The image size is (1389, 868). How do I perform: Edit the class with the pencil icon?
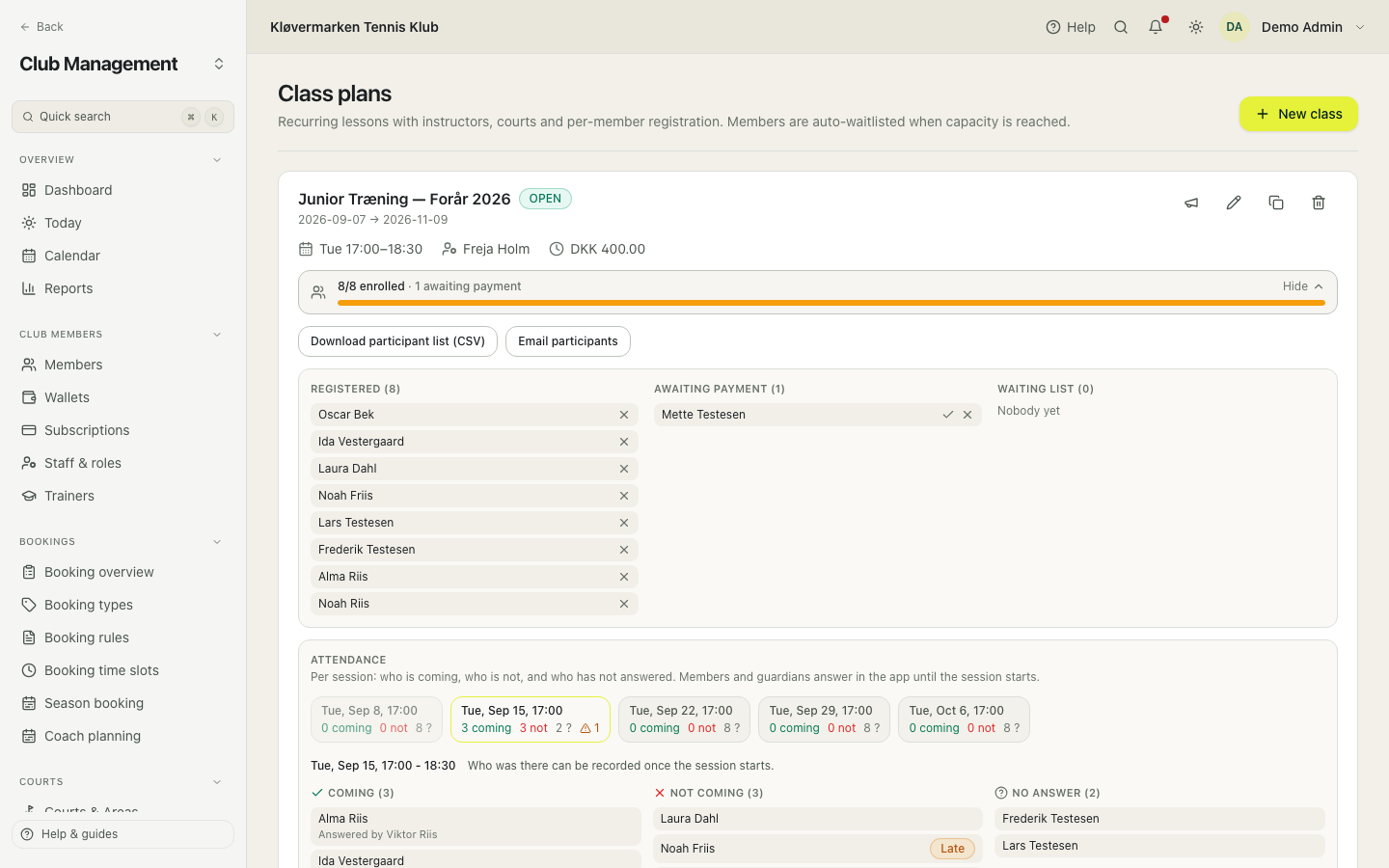click(1234, 203)
